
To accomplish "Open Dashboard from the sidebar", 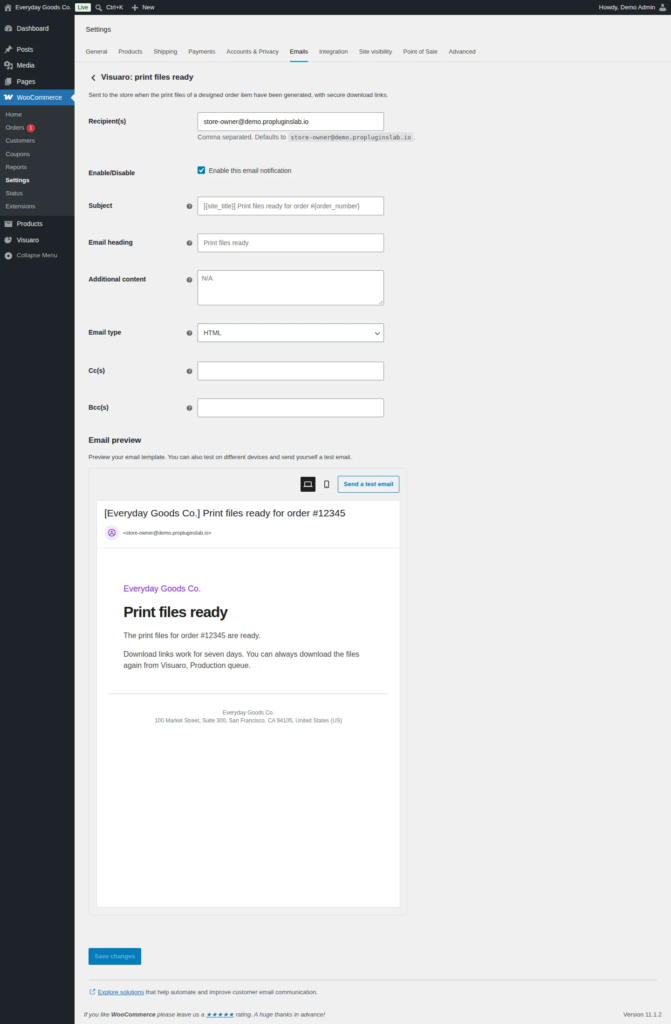I will (32, 29).
